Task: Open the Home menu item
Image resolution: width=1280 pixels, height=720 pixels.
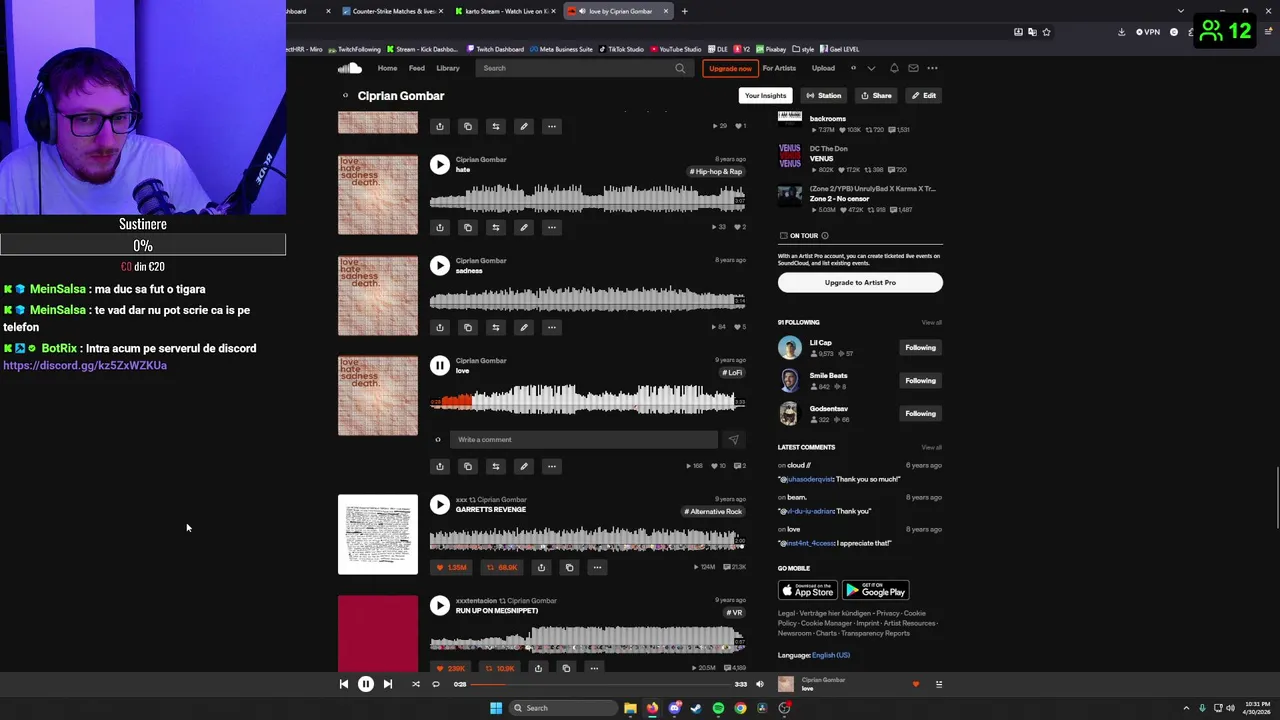Action: [387, 68]
